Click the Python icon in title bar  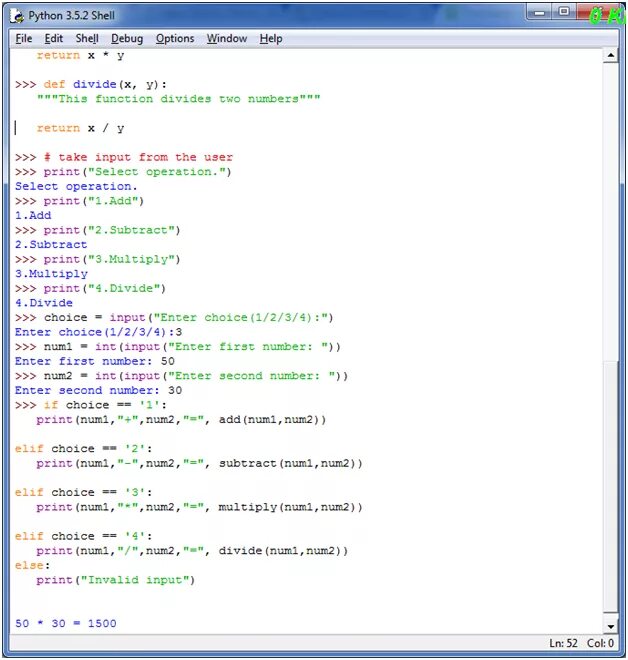coord(18,16)
